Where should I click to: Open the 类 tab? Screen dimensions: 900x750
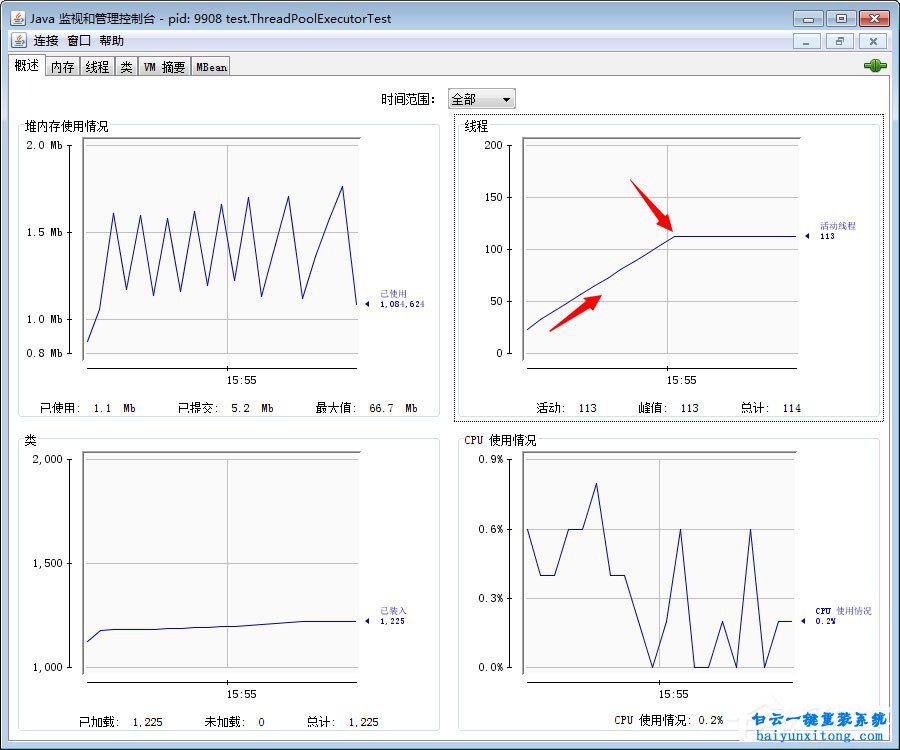coord(126,67)
